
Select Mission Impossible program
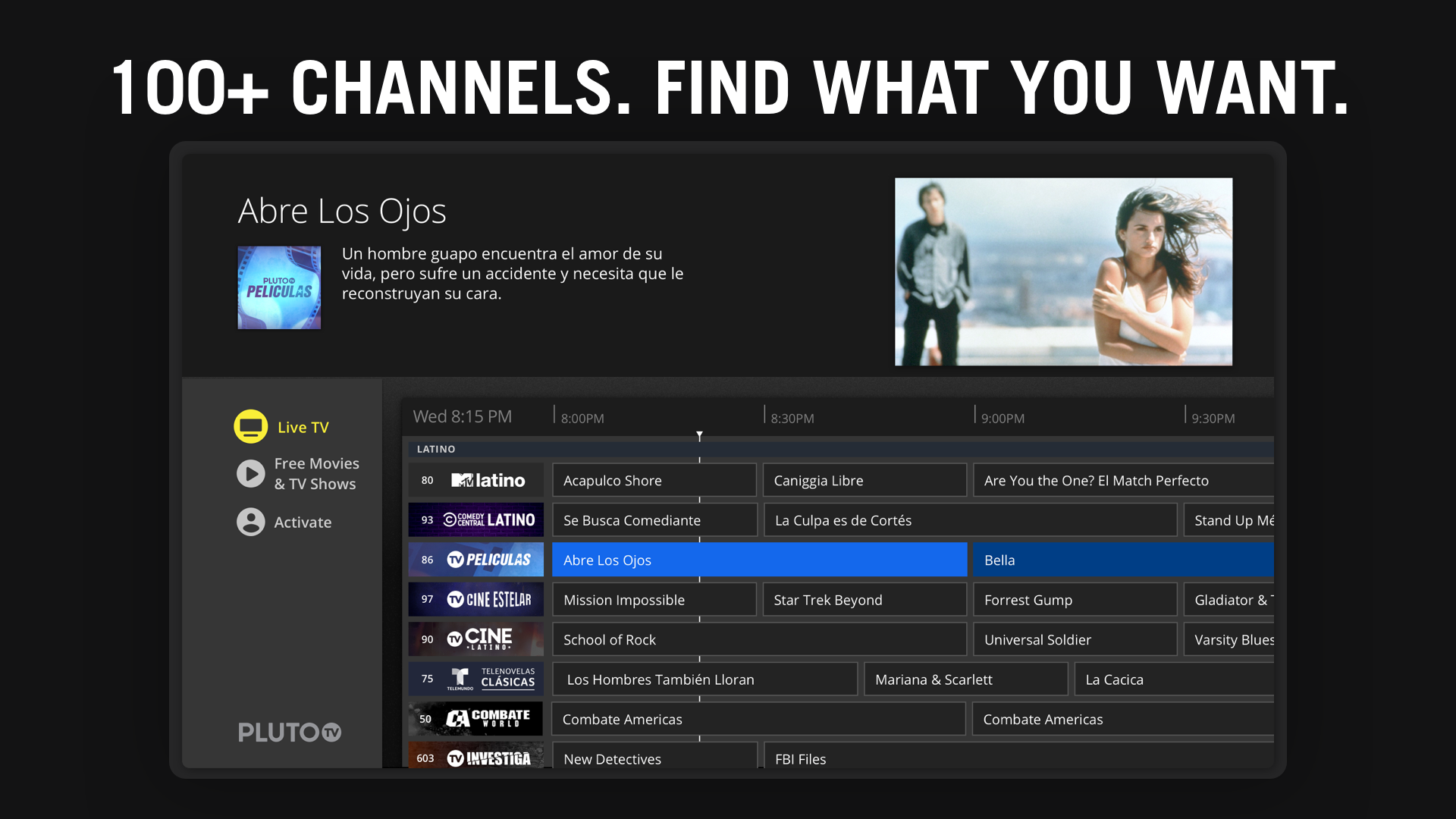pos(654,600)
